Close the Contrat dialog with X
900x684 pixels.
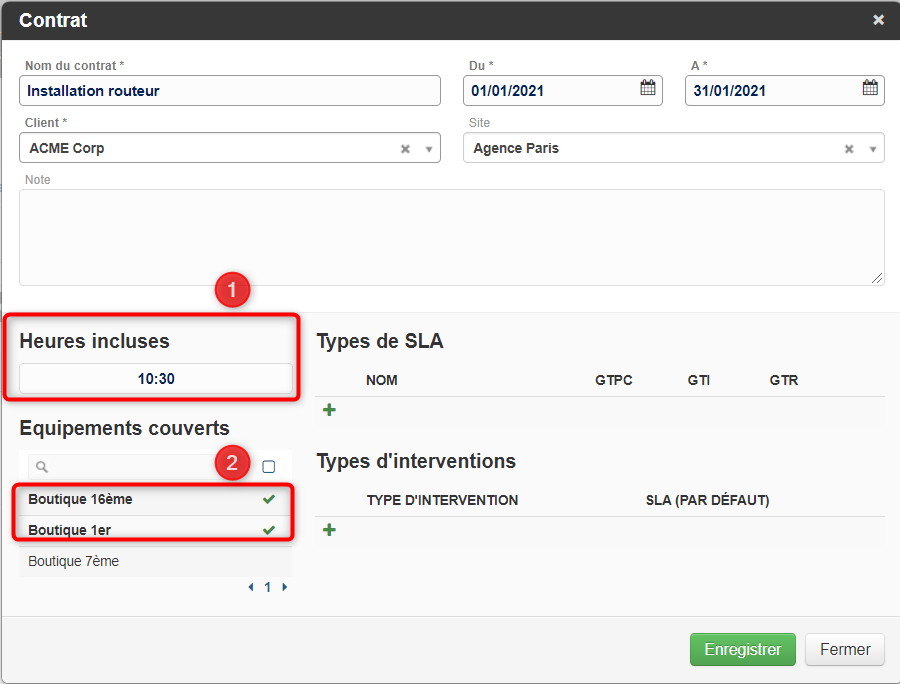tap(878, 20)
